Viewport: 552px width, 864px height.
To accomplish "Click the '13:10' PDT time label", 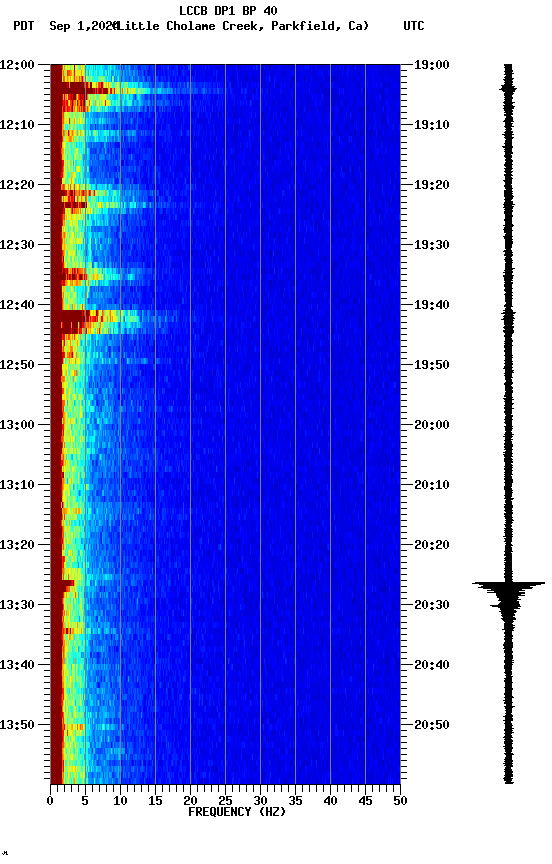I will [17, 485].
